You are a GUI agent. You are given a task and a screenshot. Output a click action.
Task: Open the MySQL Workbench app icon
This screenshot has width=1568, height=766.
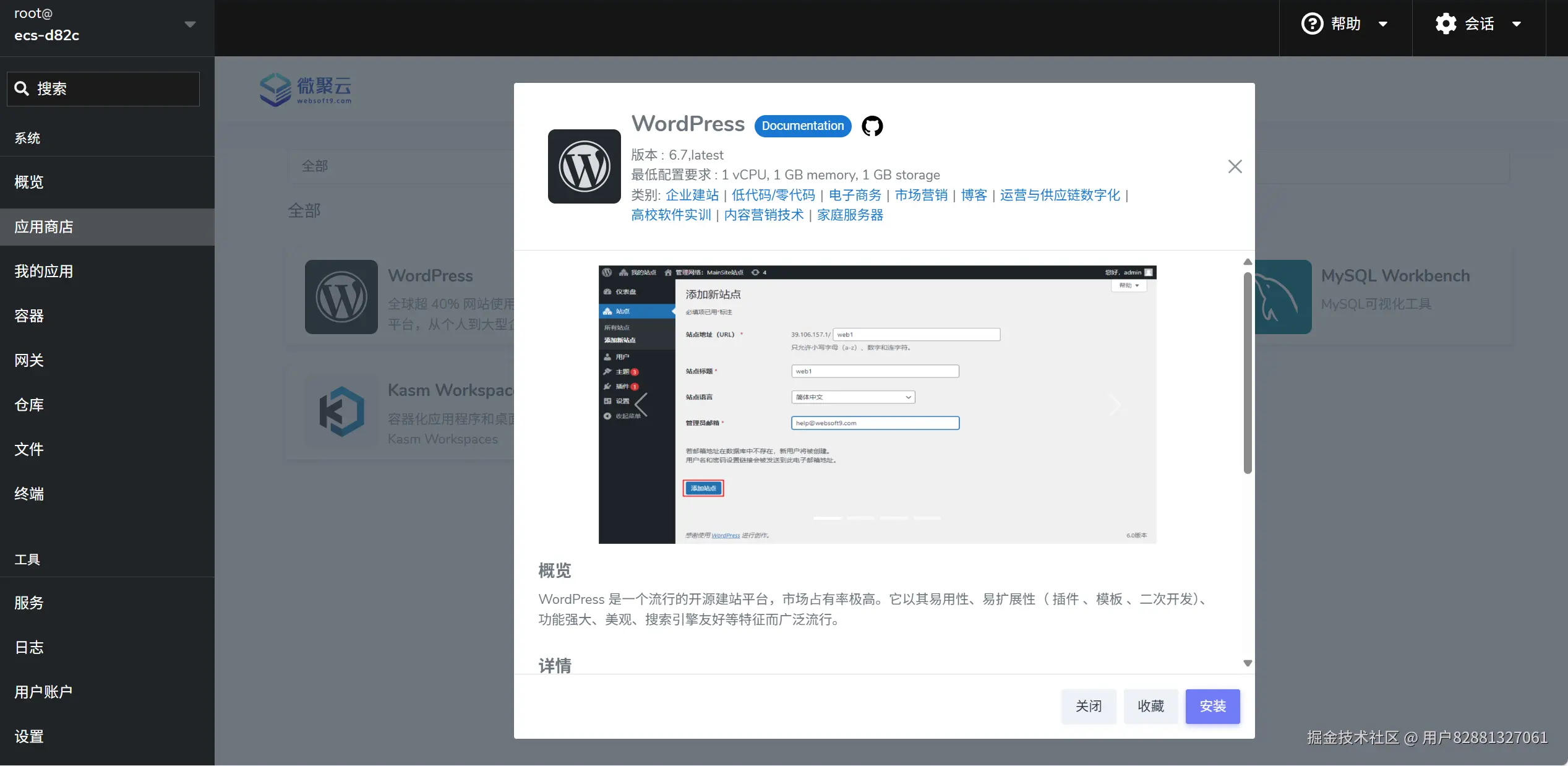click(x=1282, y=297)
